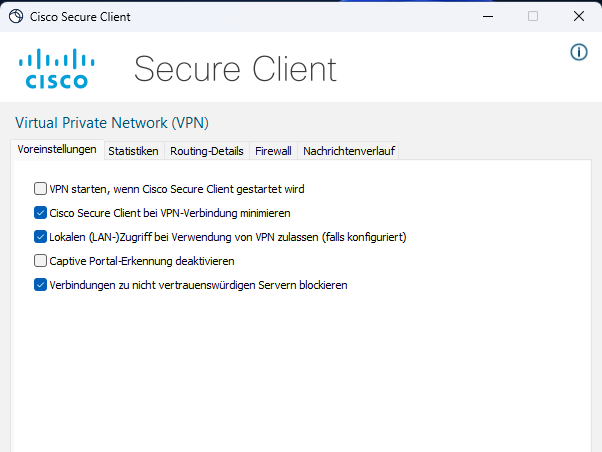Open the Routing-Details tab
Screen dimensions: 602x452
[206, 151]
